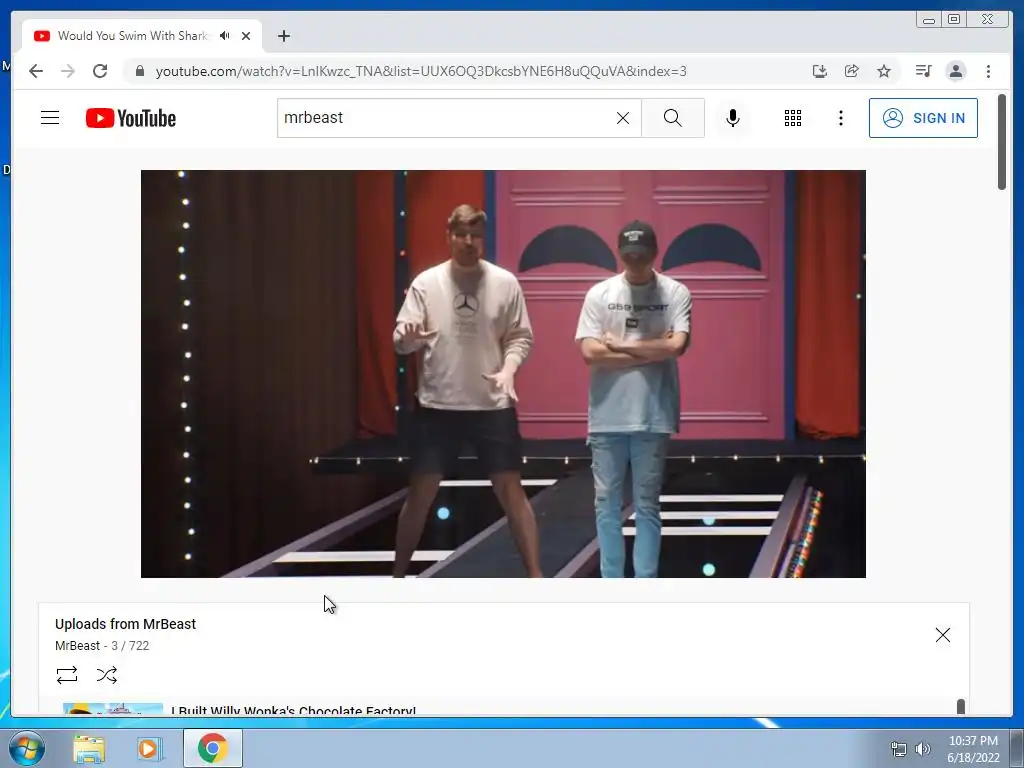This screenshot has width=1024, height=768.
Task: Open the YouTube apps grid
Action: click(x=793, y=118)
